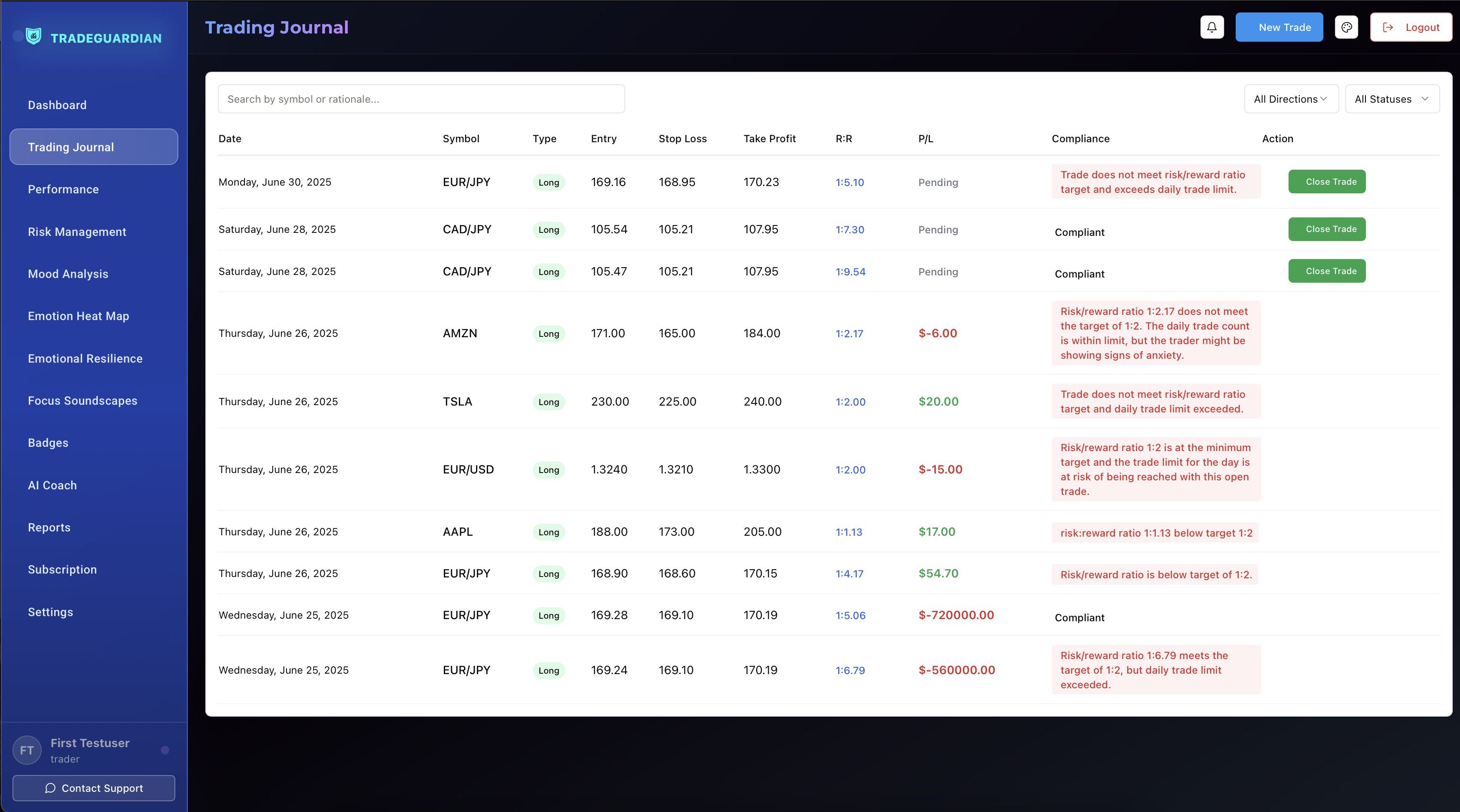Open Performance page

[64, 189]
